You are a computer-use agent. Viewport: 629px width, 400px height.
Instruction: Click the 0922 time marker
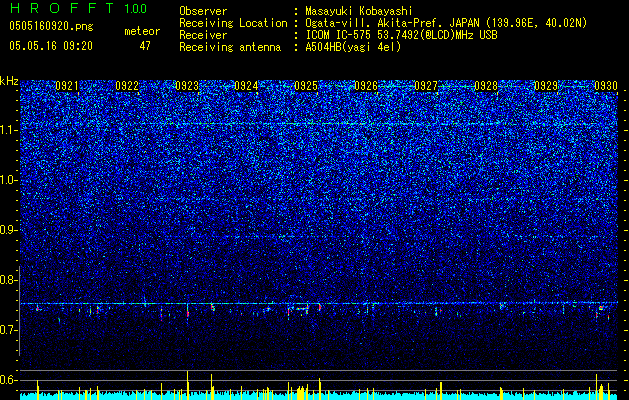[x=127, y=86]
